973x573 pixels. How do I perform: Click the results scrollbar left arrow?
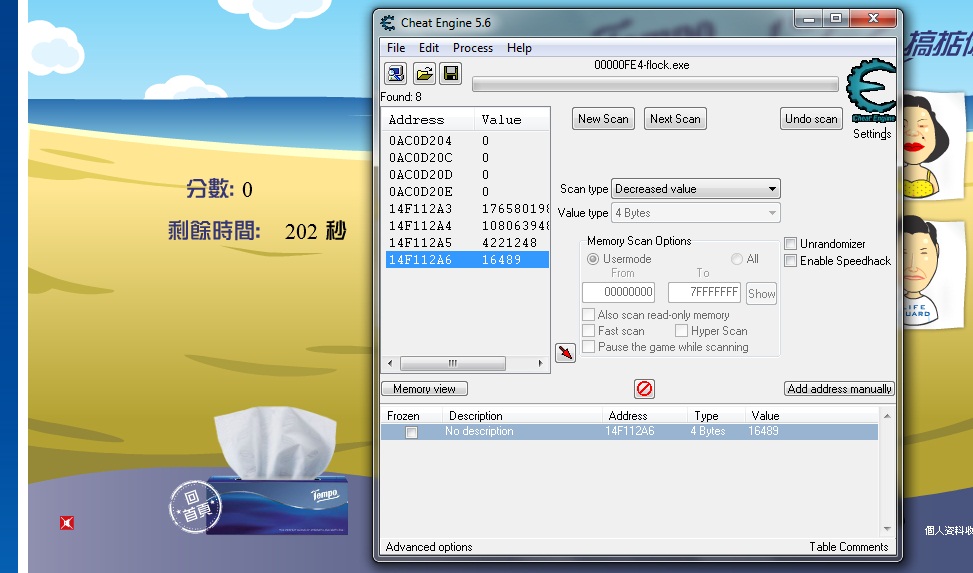click(390, 363)
